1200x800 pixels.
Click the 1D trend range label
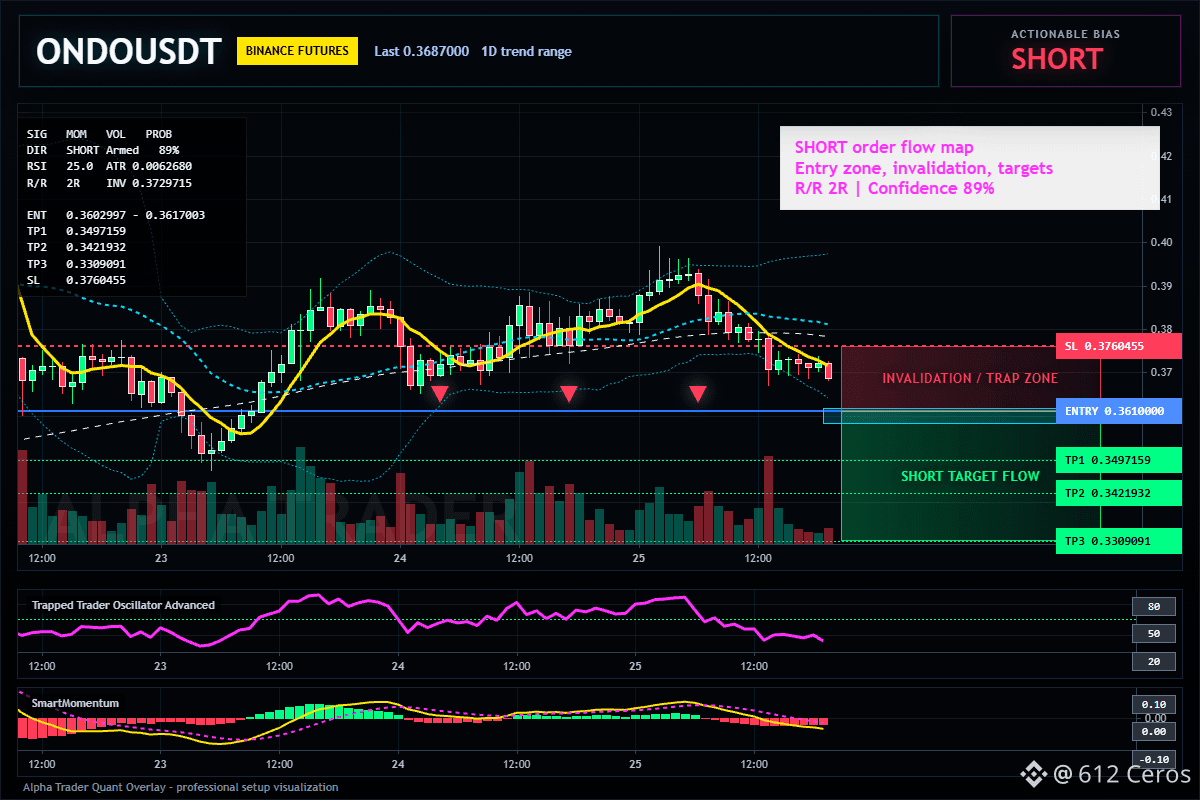tap(526, 51)
